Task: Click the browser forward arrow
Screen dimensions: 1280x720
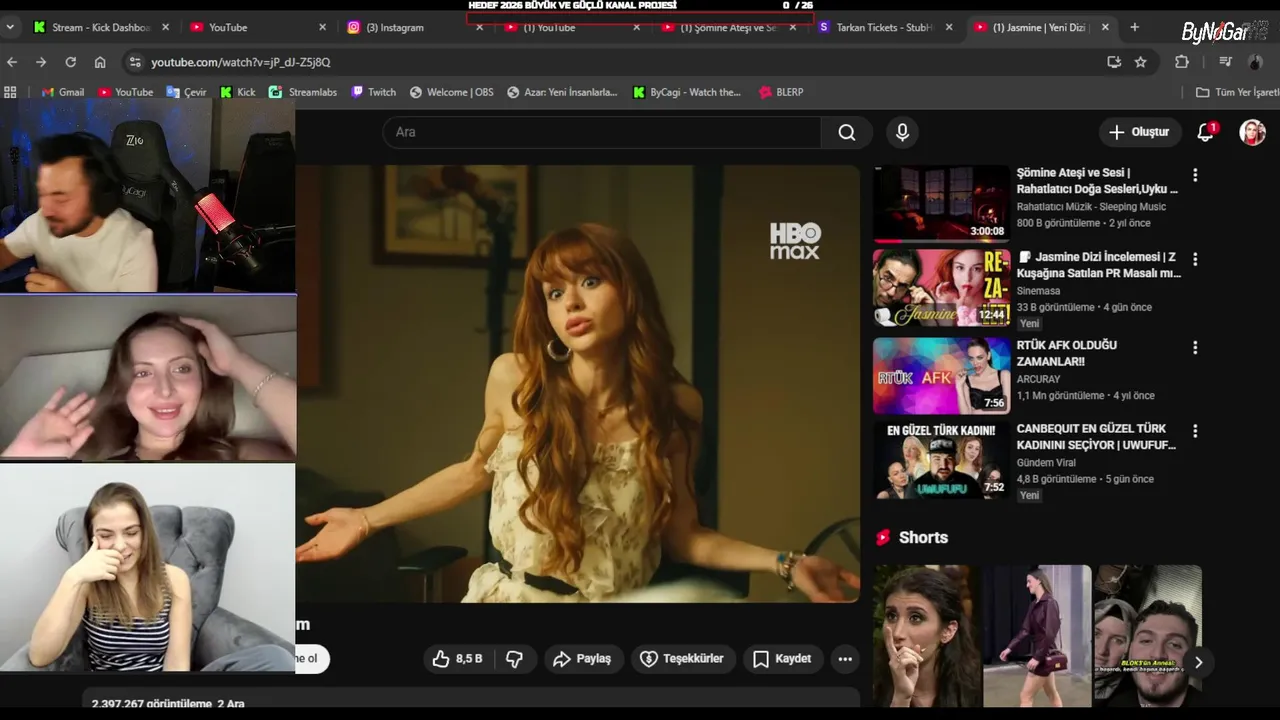Action: (41, 62)
